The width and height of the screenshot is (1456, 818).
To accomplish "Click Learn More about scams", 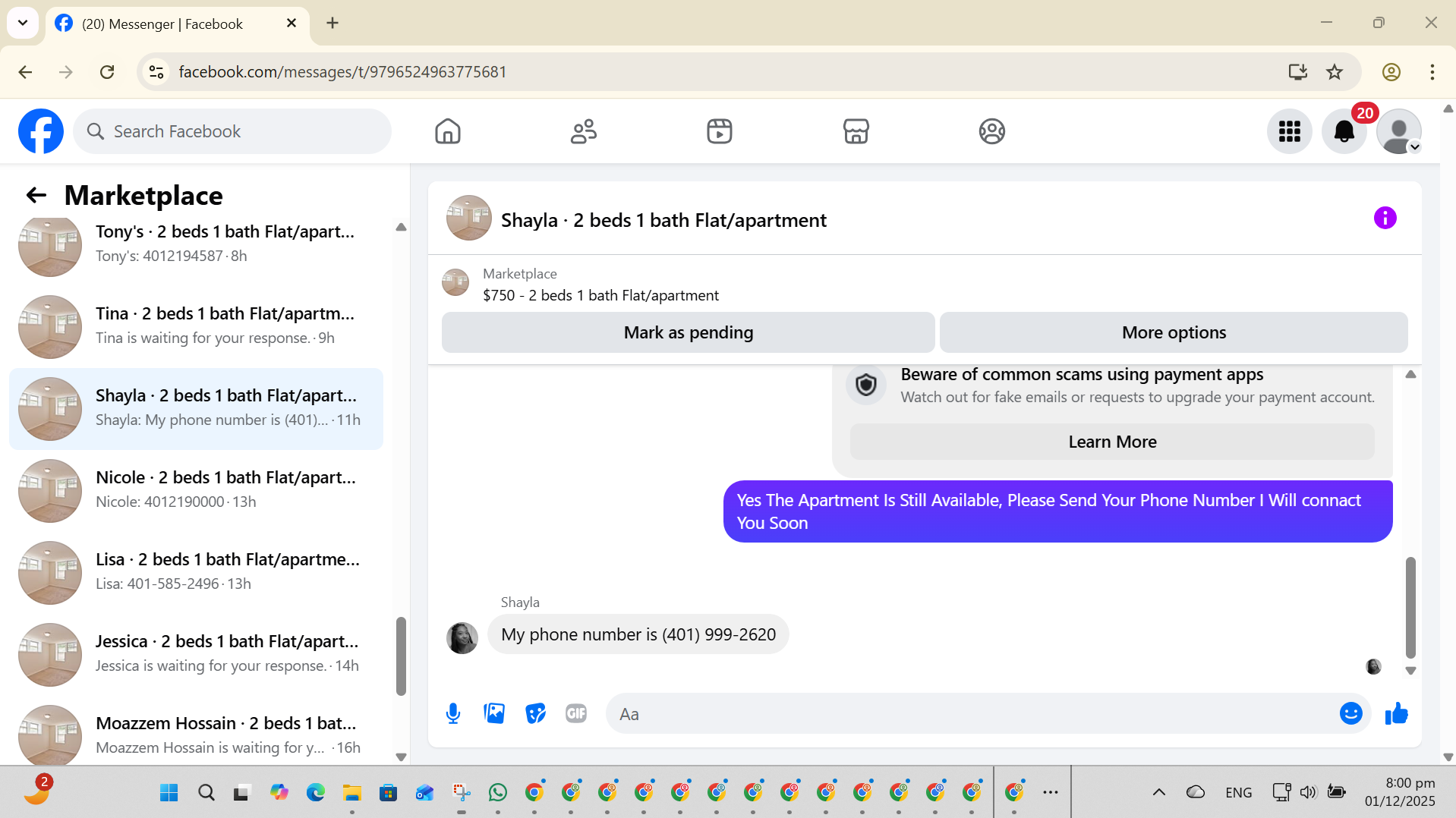I will (x=1112, y=442).
